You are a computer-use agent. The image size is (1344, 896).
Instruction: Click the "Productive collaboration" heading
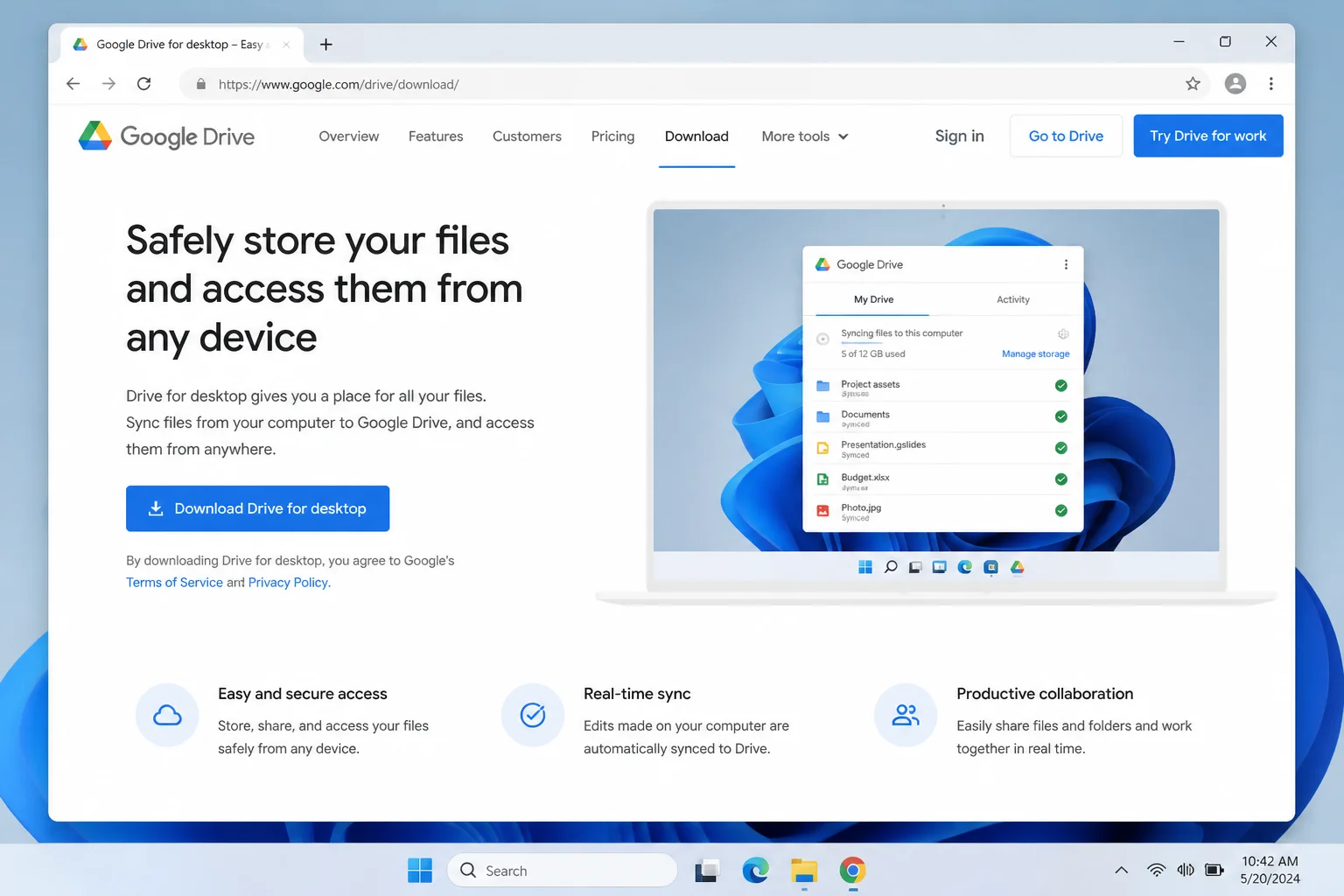(1045, 694)
